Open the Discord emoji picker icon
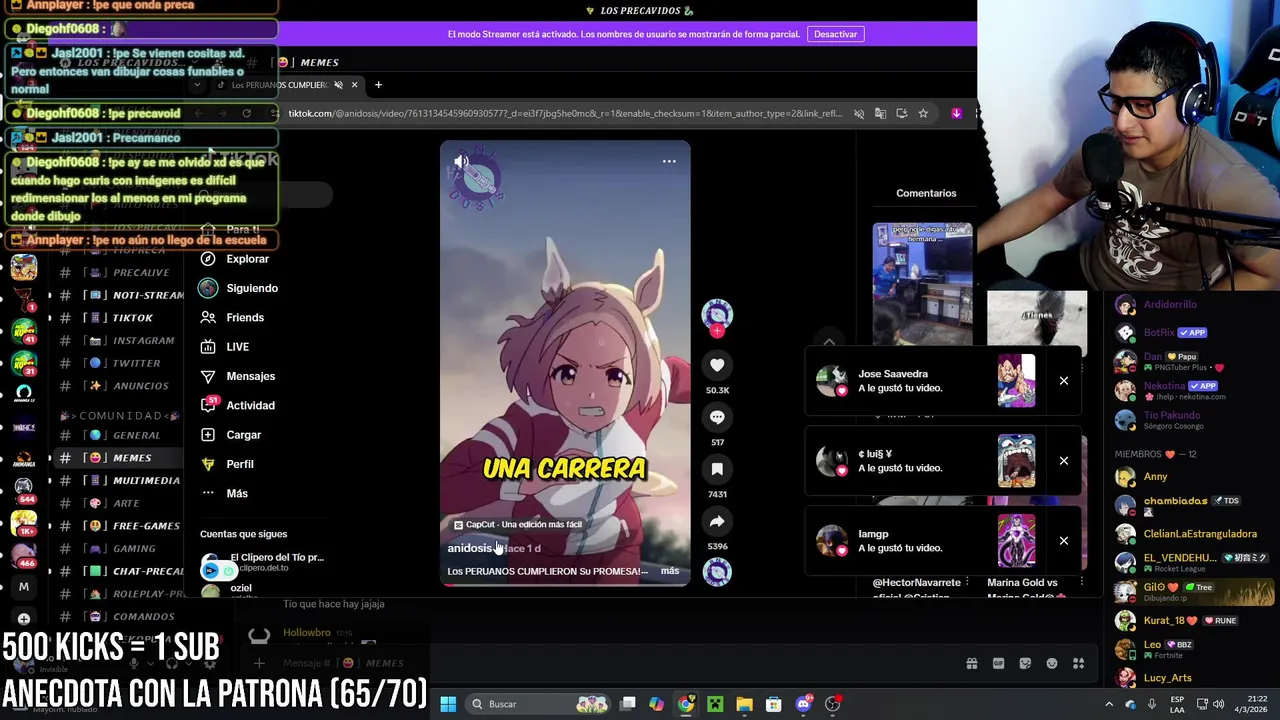Image resolution: width=1280 pixels, height=720 pixels. coord(1052,663)
